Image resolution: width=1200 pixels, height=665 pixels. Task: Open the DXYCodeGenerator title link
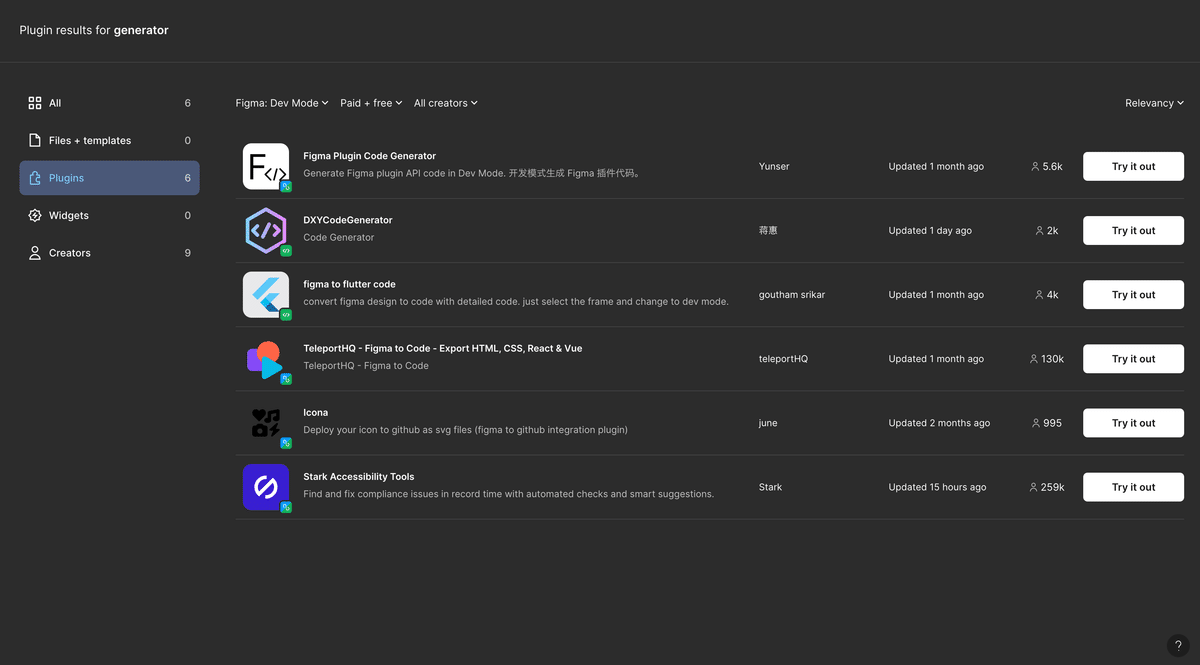pos(348,220)
